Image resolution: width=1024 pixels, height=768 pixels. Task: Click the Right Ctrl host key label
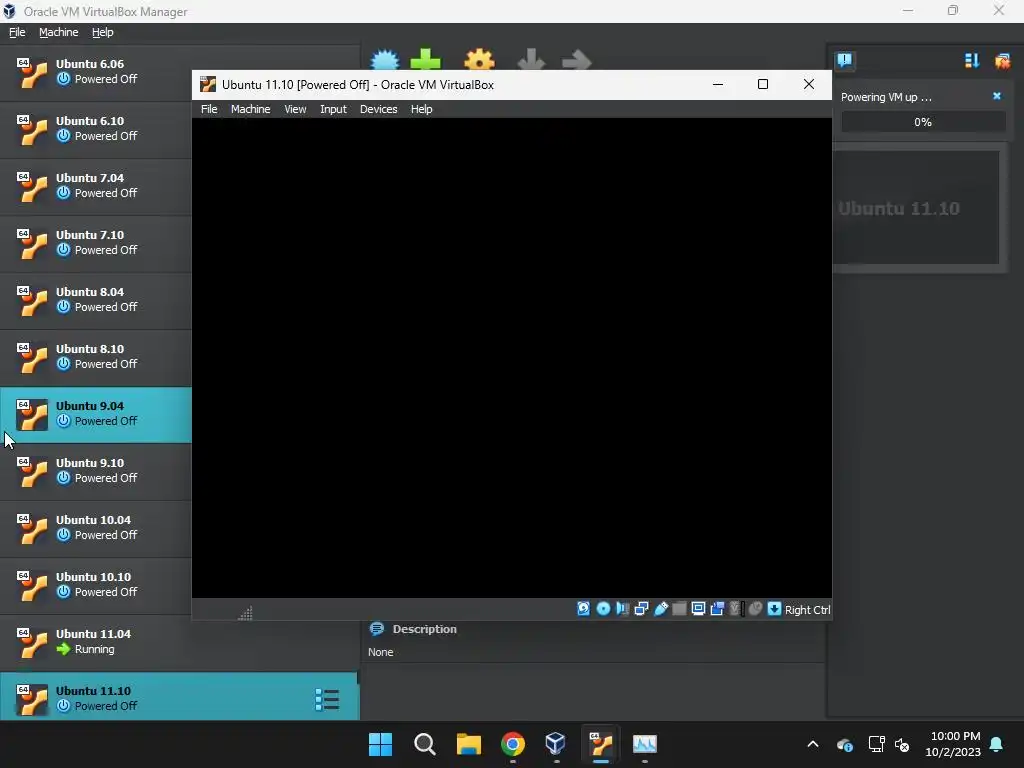pos(807,609)
